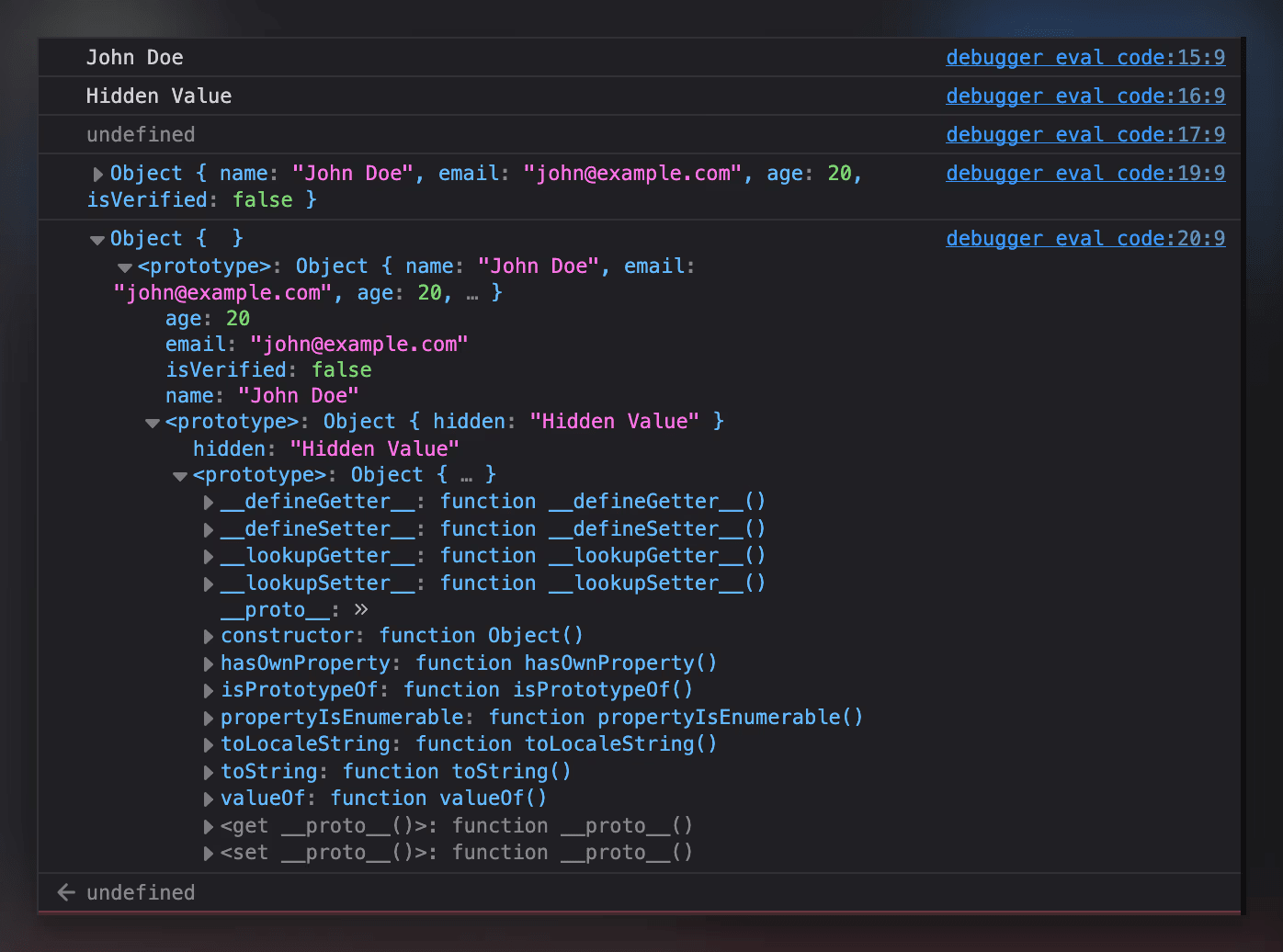This screenshot has width=1283, height=952.
Task: Collapse the expanded Object on line 20
Action: pyautogui.click(x=97, y=238)
